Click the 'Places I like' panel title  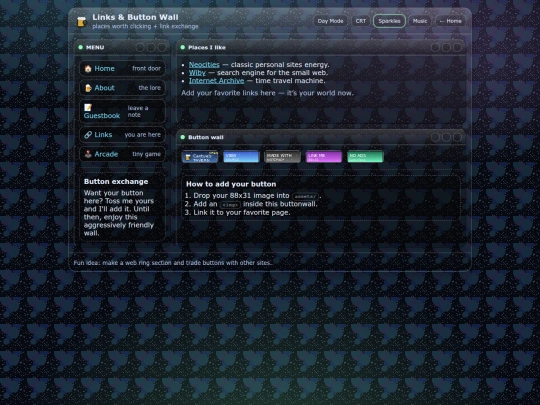point(207,48)
